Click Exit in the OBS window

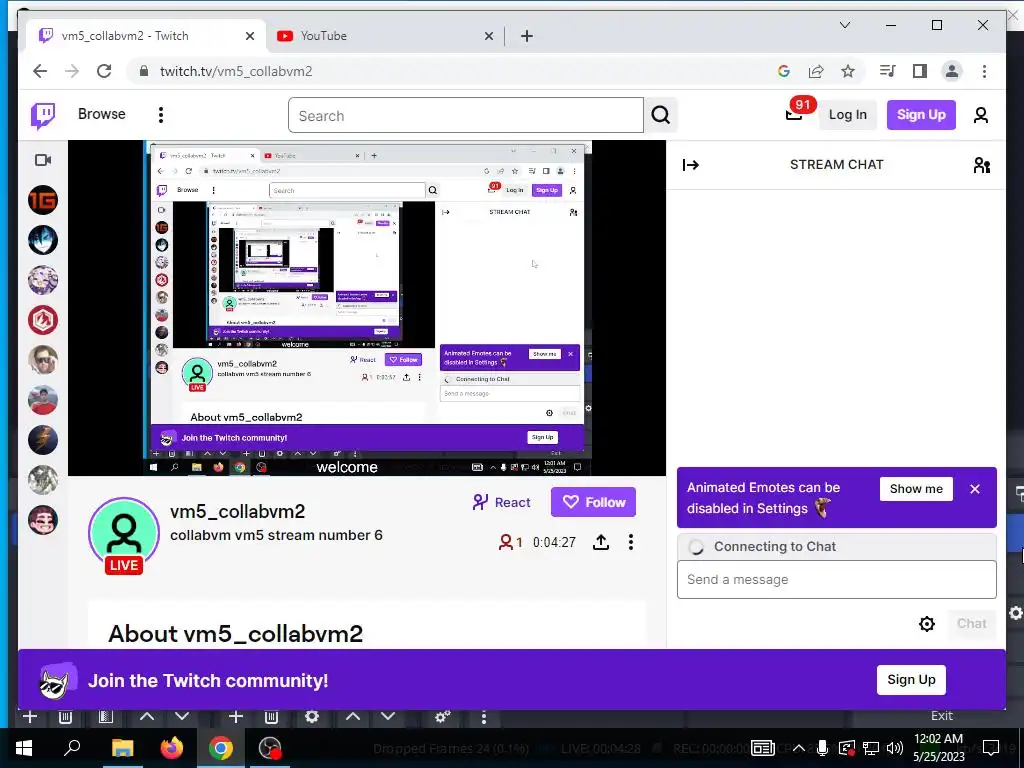942,716
